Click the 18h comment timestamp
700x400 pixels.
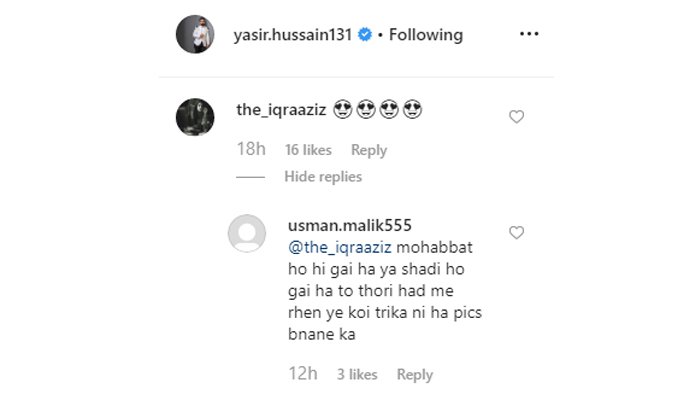point(250,150)
